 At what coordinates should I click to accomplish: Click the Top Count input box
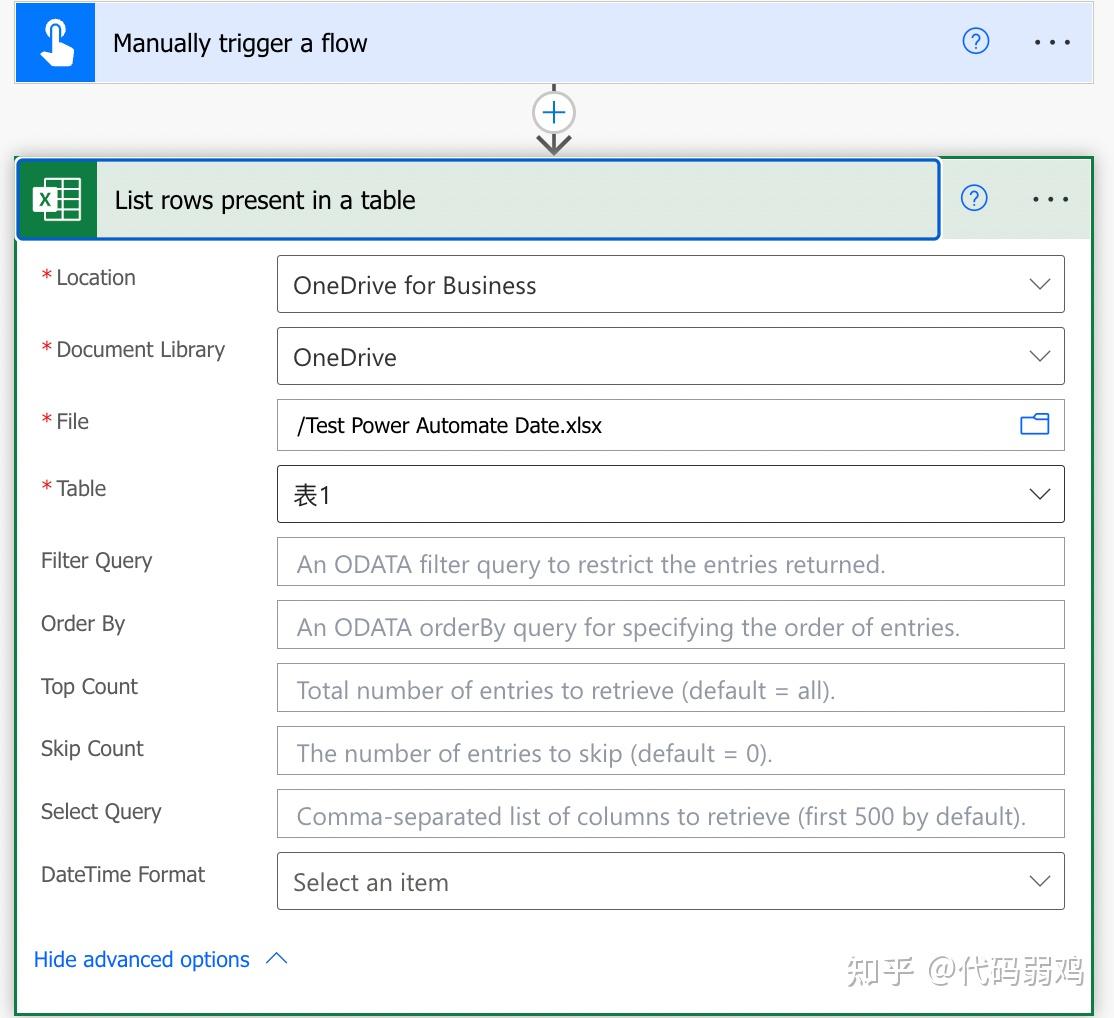[x=670, y=688]
